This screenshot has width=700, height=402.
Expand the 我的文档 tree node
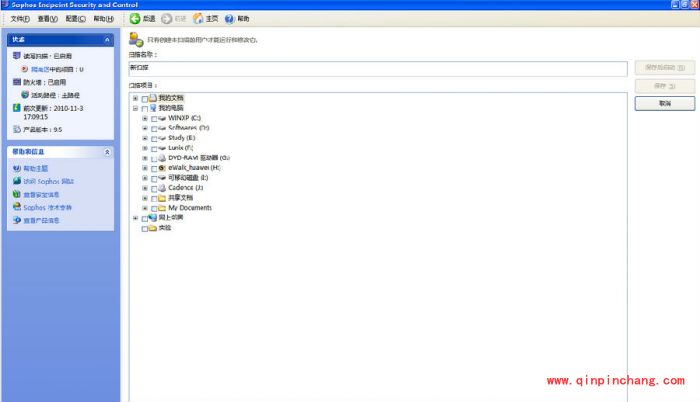135,98
